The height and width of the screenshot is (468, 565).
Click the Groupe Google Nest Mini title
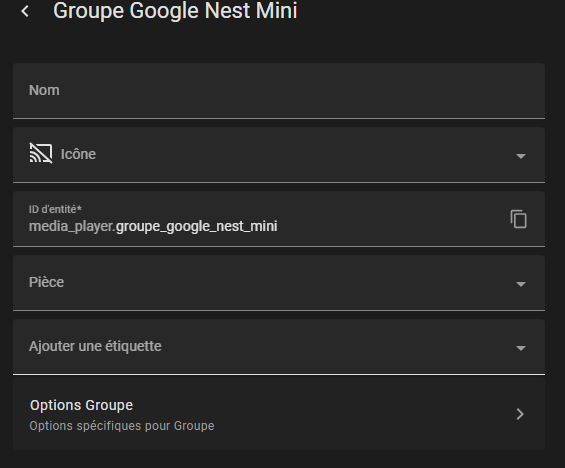pos(175,10)
